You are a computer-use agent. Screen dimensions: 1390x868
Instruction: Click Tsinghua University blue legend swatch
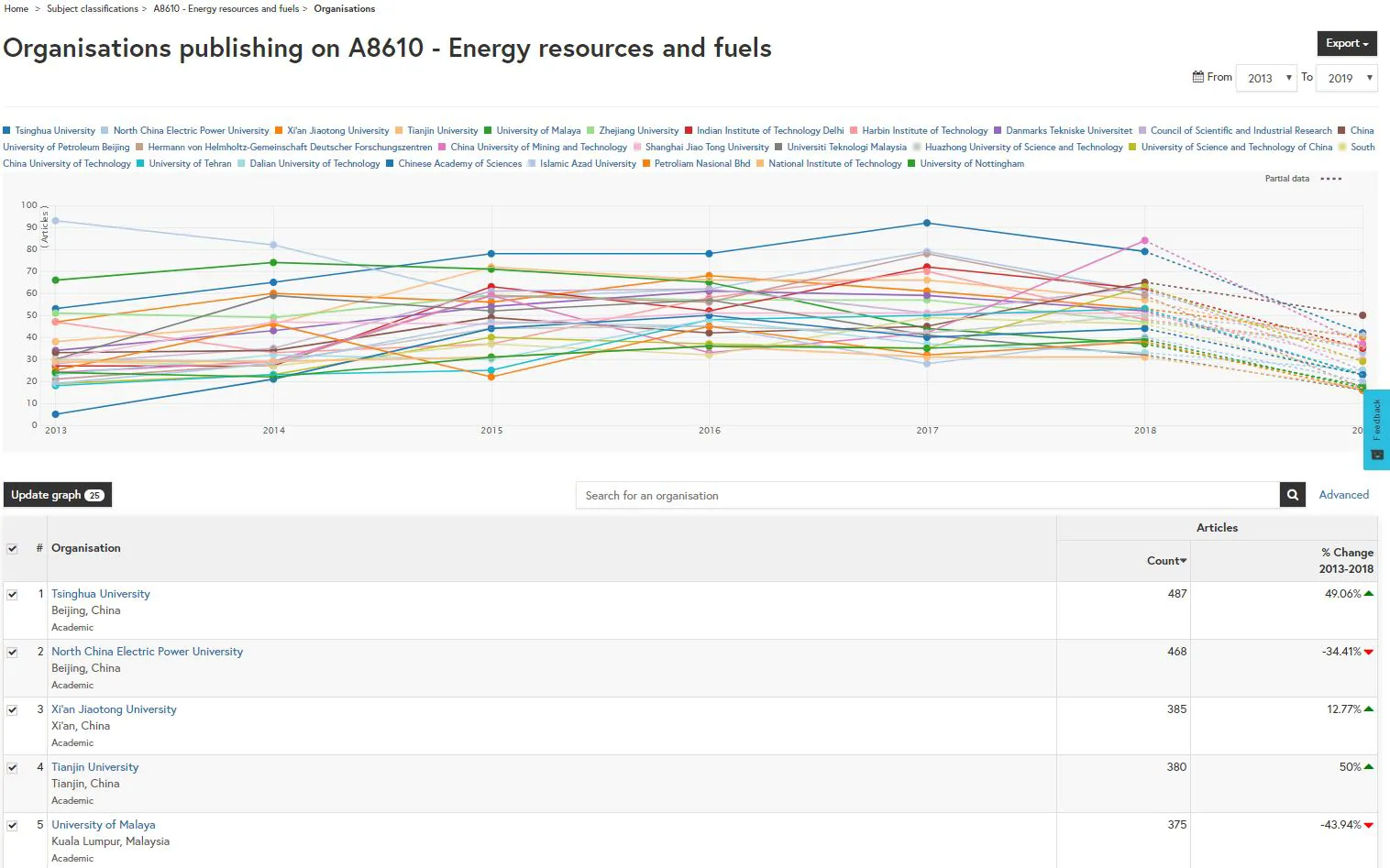pos(7,131)
